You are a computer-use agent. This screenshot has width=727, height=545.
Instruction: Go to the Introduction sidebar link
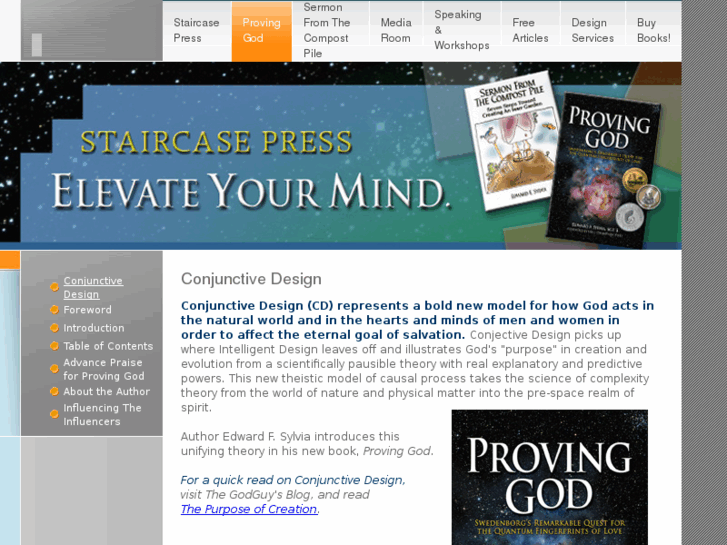(94, 328)
